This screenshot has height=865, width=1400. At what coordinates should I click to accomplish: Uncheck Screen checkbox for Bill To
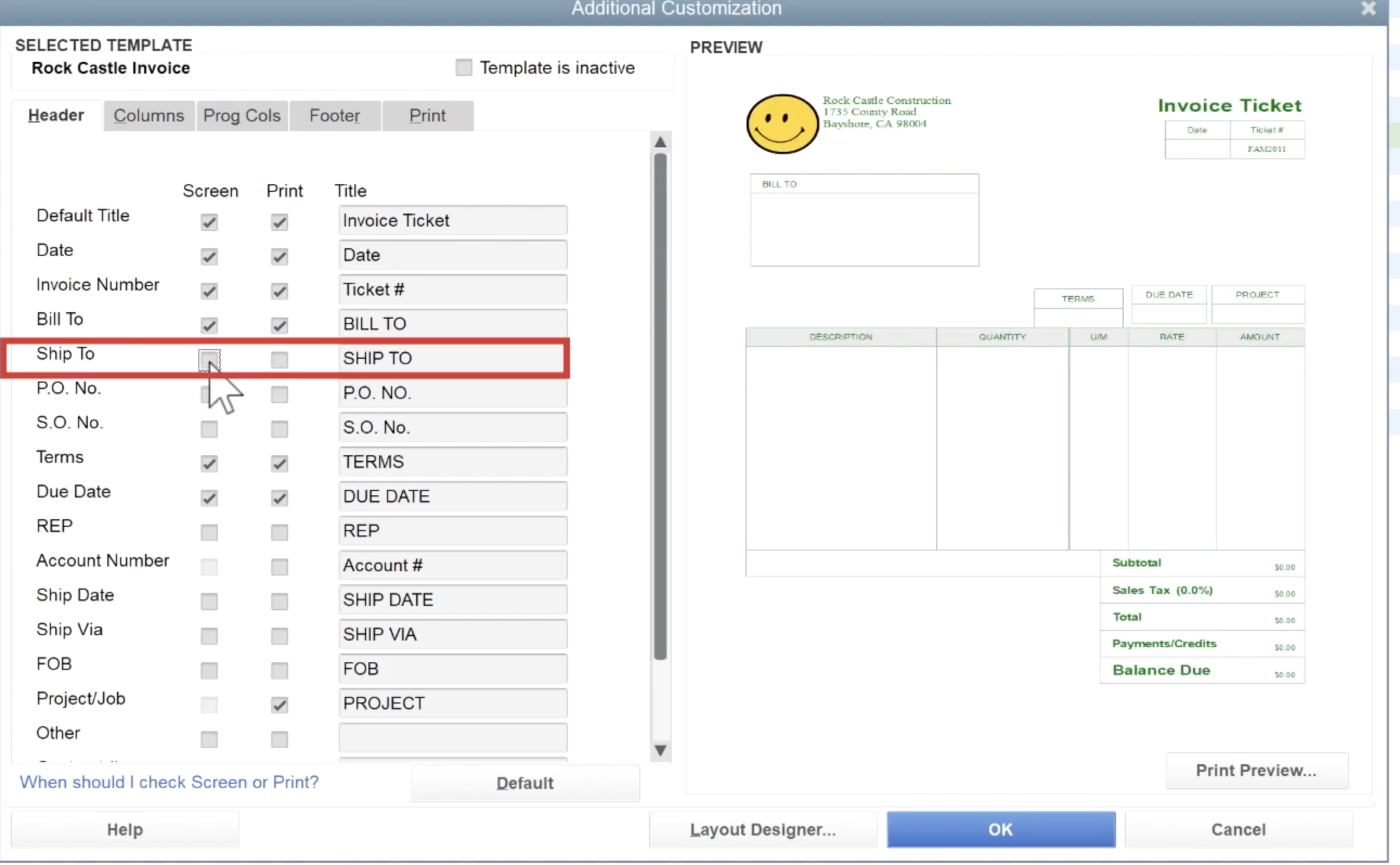pos(209,326)
